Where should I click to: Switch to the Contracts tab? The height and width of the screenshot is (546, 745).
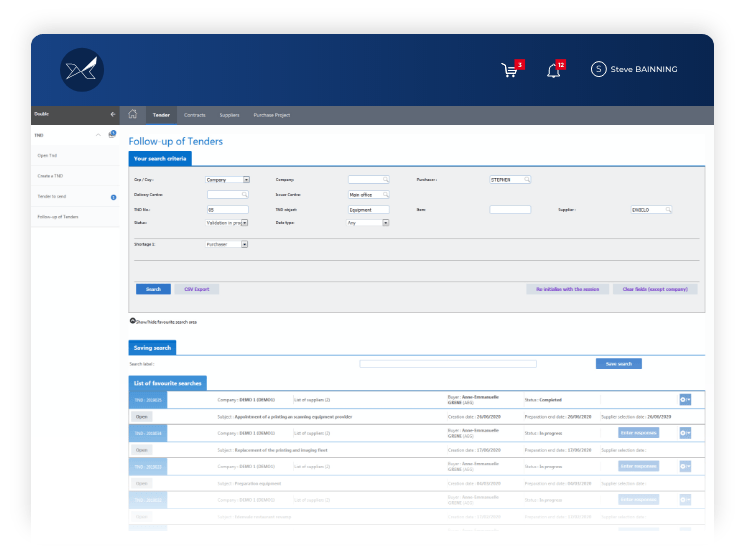click(194, 116)
